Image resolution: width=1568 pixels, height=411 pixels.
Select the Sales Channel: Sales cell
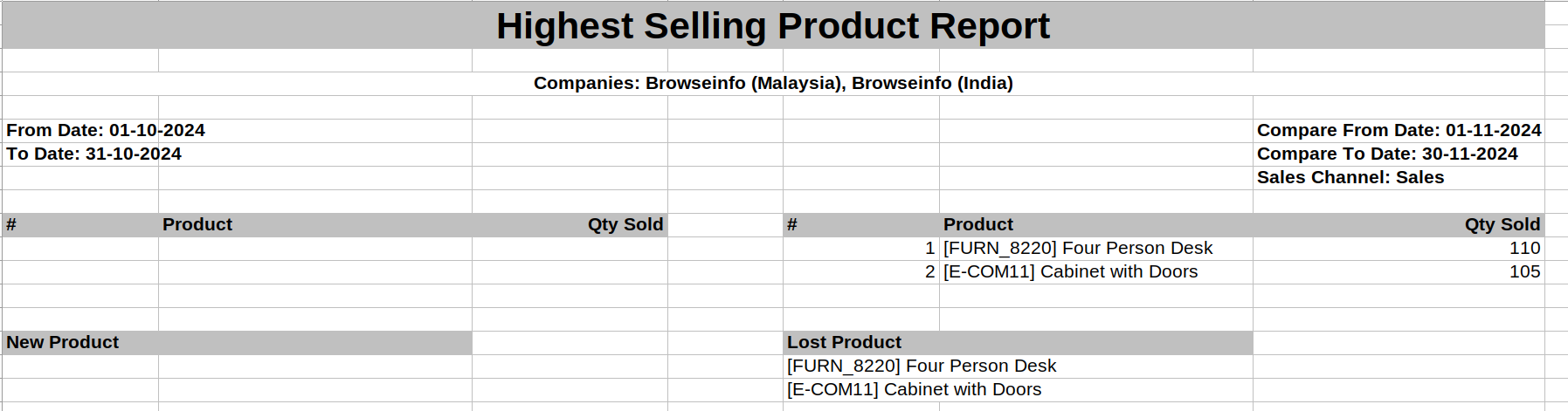(1350, 177)
